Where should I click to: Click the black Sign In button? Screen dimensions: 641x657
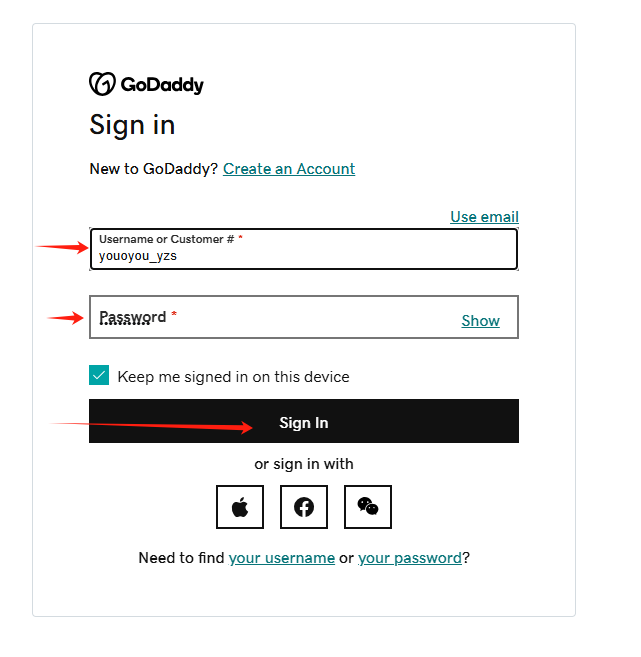304,421
